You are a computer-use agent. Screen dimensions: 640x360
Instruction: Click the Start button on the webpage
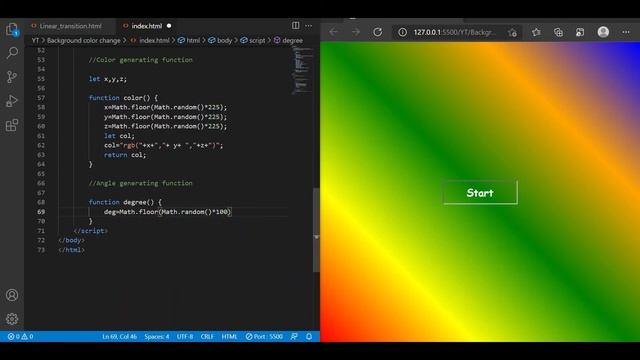[x=480, y=192]
